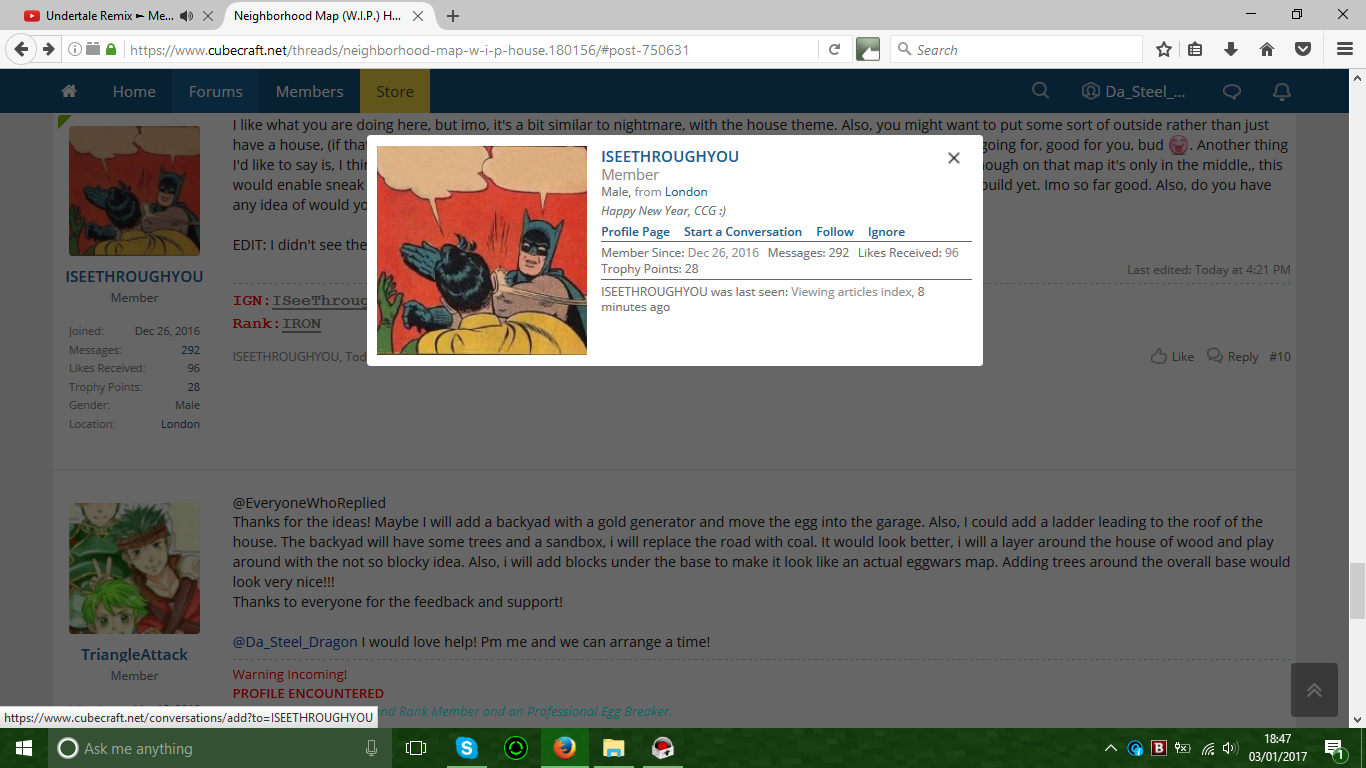Go to forum home via house icon

tap(69, 91)
